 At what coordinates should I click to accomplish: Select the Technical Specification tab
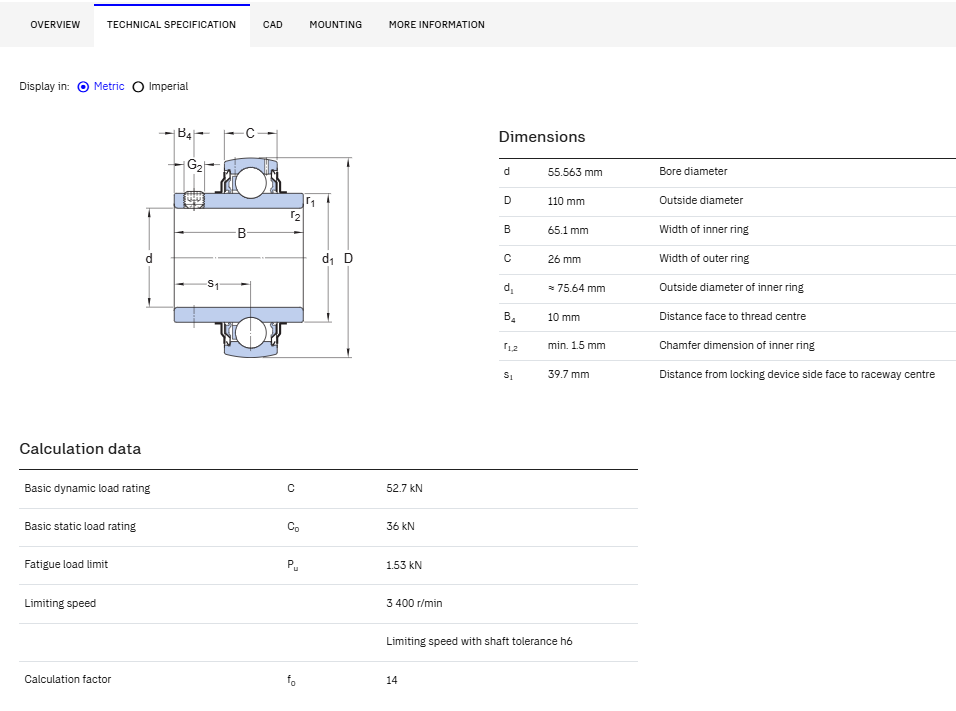click(x=171, y=25)
